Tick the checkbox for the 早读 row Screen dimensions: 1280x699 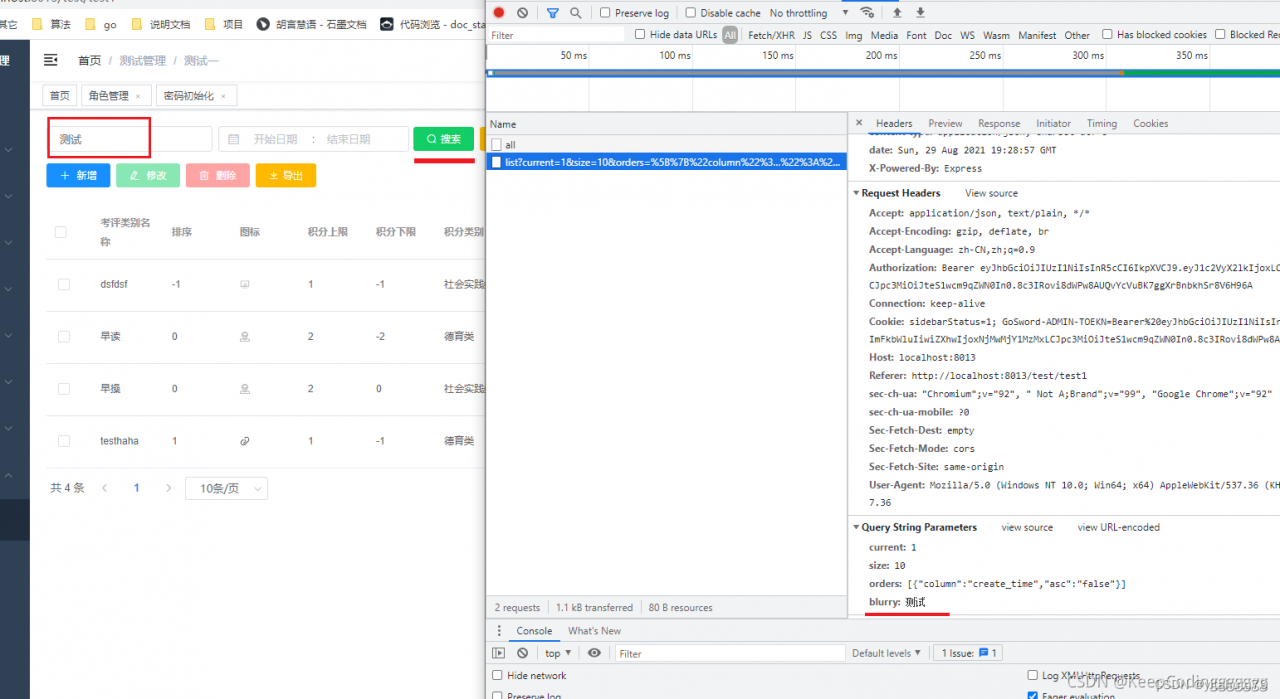64,337
